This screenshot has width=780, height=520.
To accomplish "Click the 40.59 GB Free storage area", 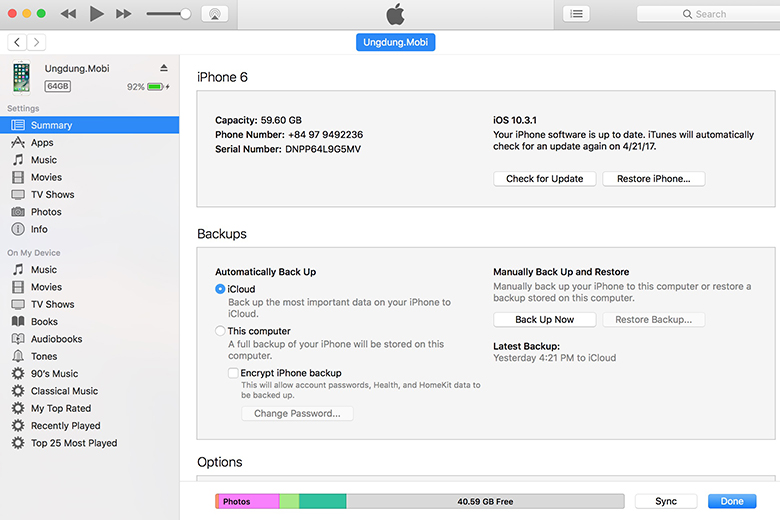I will pos(485,501).
